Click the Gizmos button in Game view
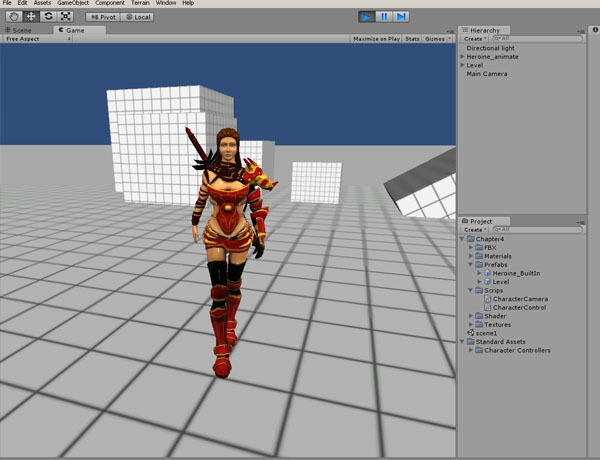Screen dimensions: 600x460 click(x=436, y=38)
